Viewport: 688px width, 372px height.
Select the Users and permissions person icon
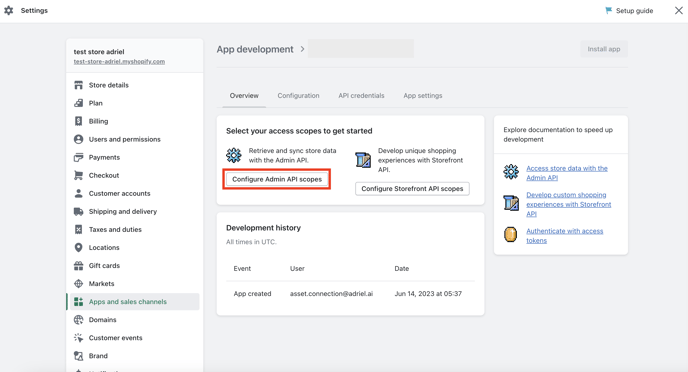point(79,139)
